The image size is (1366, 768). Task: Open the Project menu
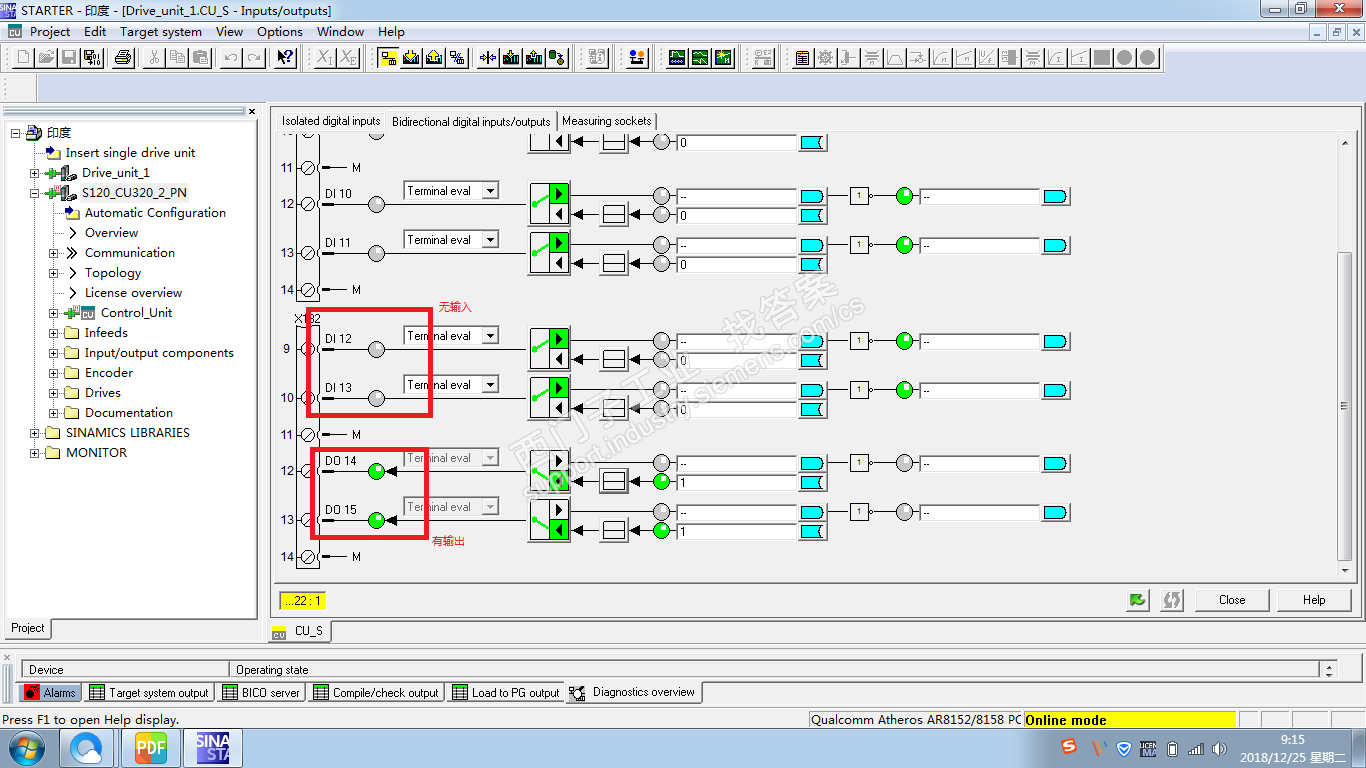coord(50,31)
